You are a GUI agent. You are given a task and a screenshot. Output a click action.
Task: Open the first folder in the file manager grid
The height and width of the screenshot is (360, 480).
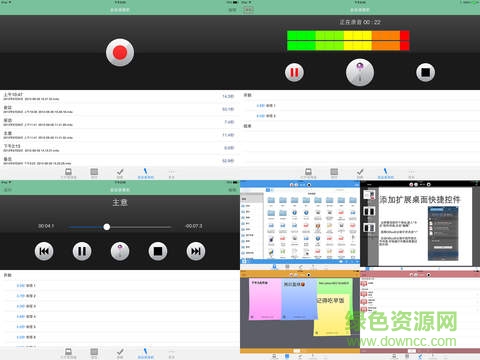pyautogui.click(x=271, y=201)
